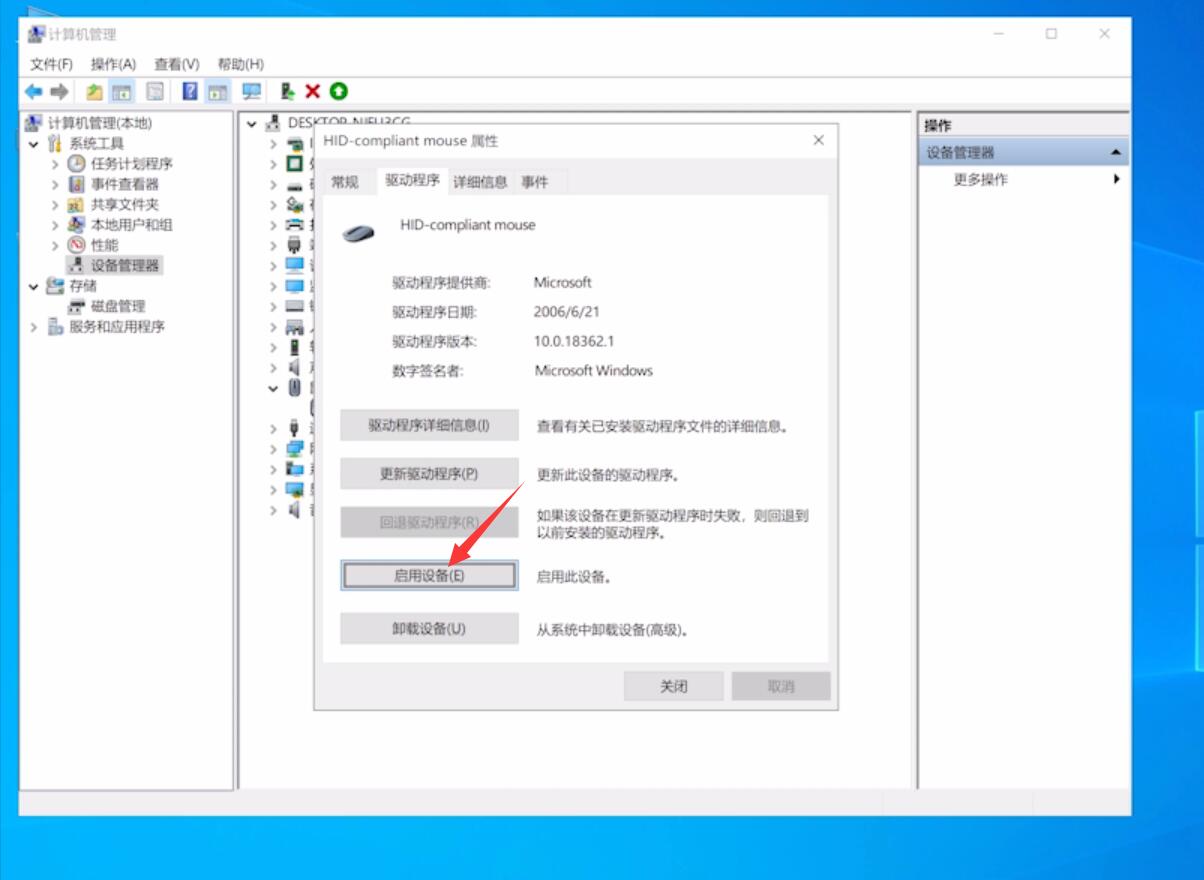
Task: Click the blue Help question mark icon
Action: point(189,92)
